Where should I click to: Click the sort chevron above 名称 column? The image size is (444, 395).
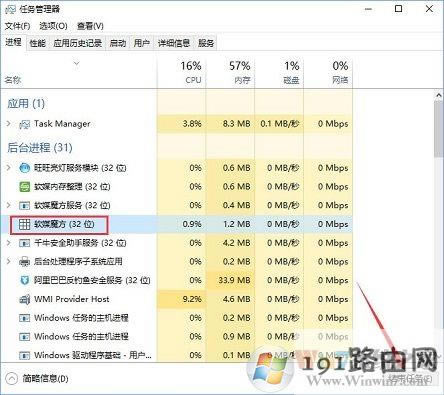pyautogui.click(x=77, y=63)
